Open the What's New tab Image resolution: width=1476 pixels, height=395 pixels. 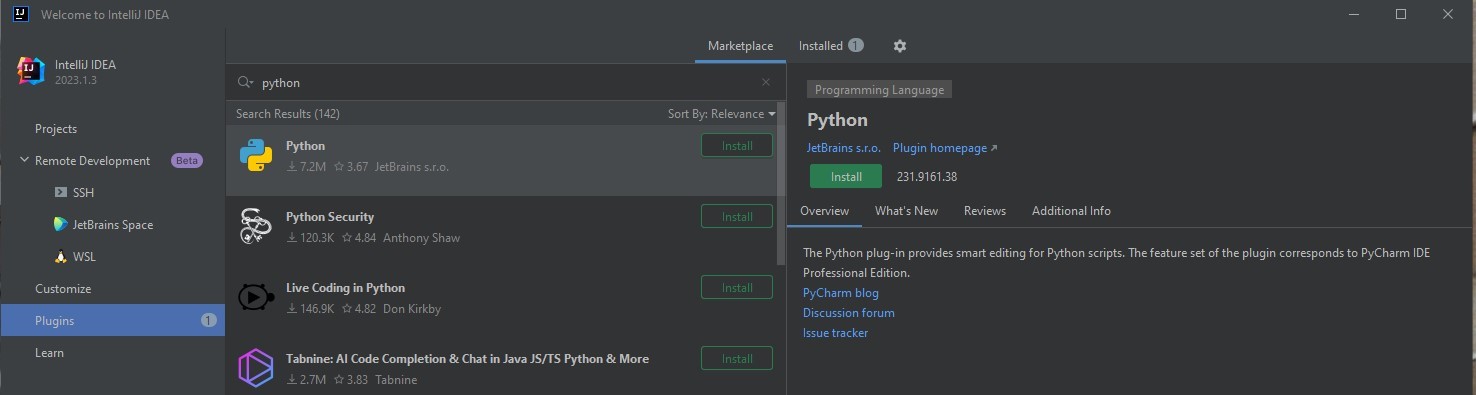click(906, 211)
